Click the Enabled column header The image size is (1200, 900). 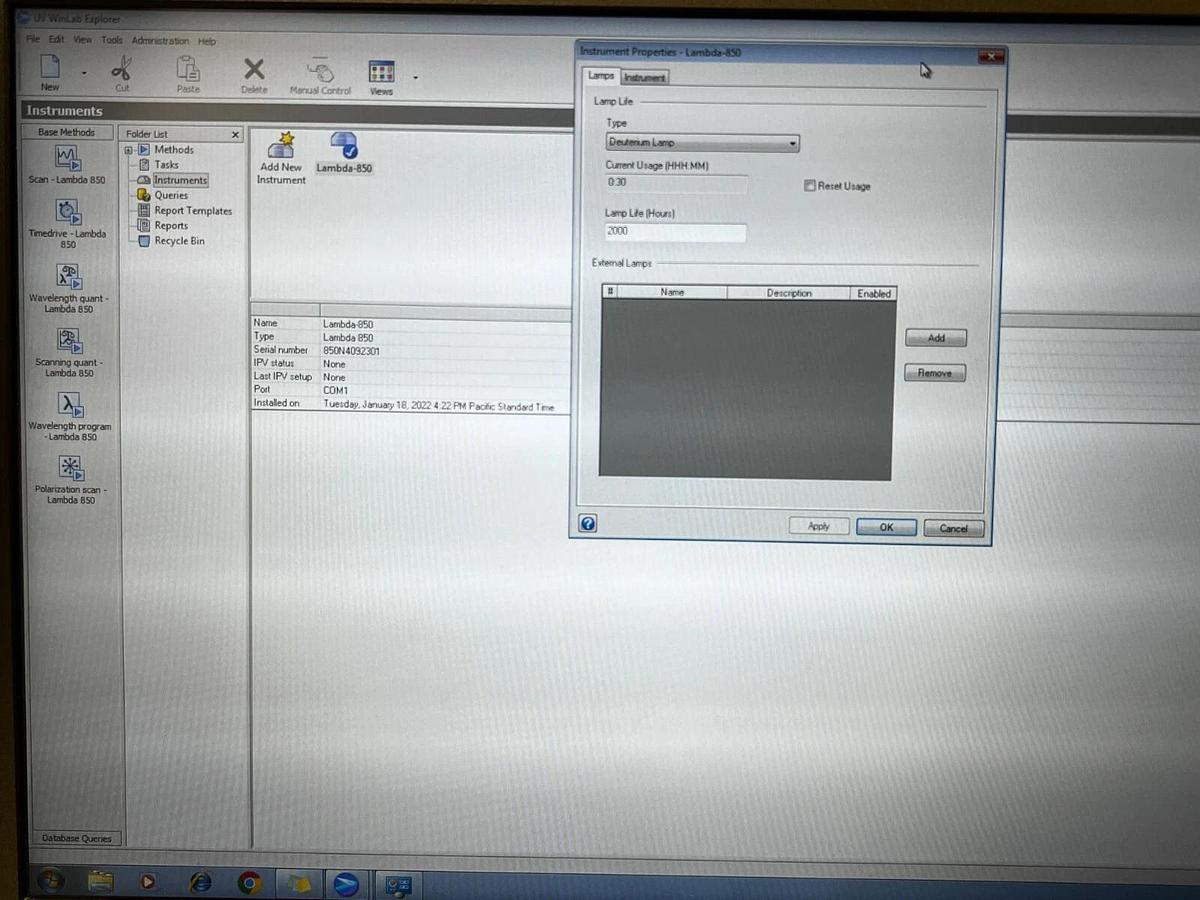pos(873,293)
